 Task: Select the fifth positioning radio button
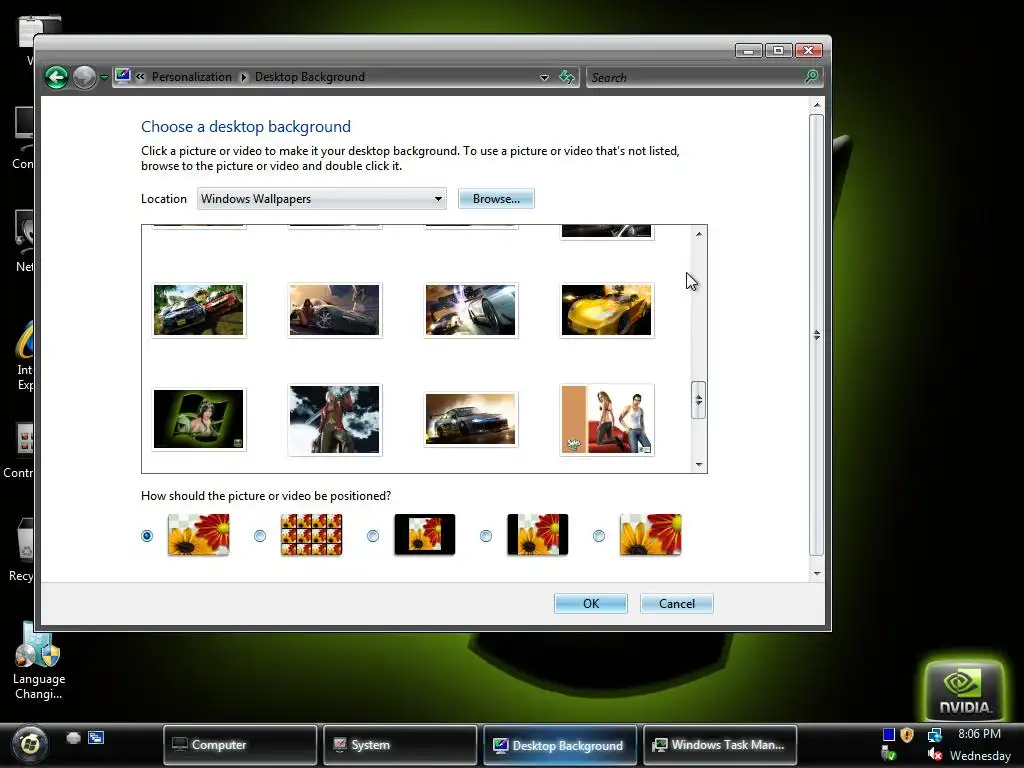point(599,536)
